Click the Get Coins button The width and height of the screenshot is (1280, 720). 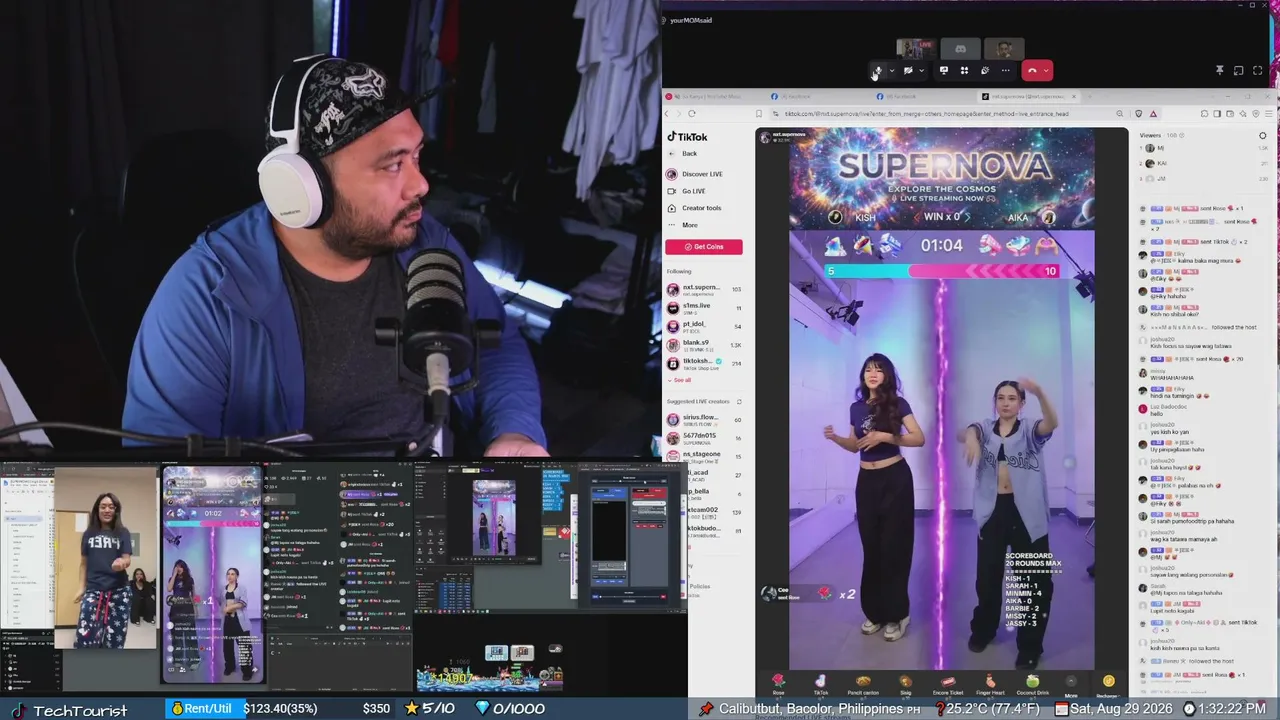pos(704,247)
